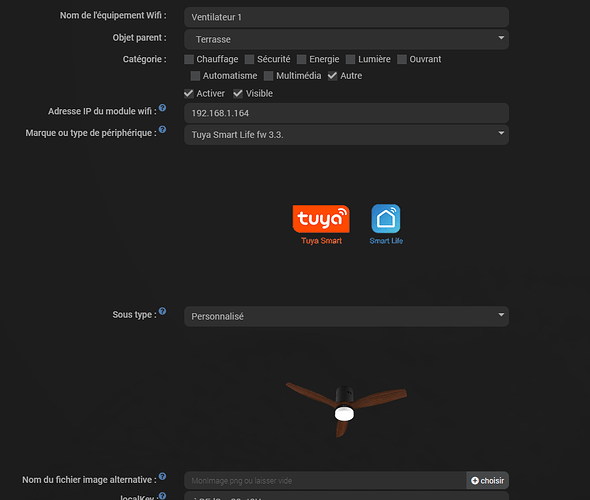The width and height of the screenshot is (590, 500).
Task: Click the Tuya Smart logo
Action: pyautogui.click(x=321, y=219)
